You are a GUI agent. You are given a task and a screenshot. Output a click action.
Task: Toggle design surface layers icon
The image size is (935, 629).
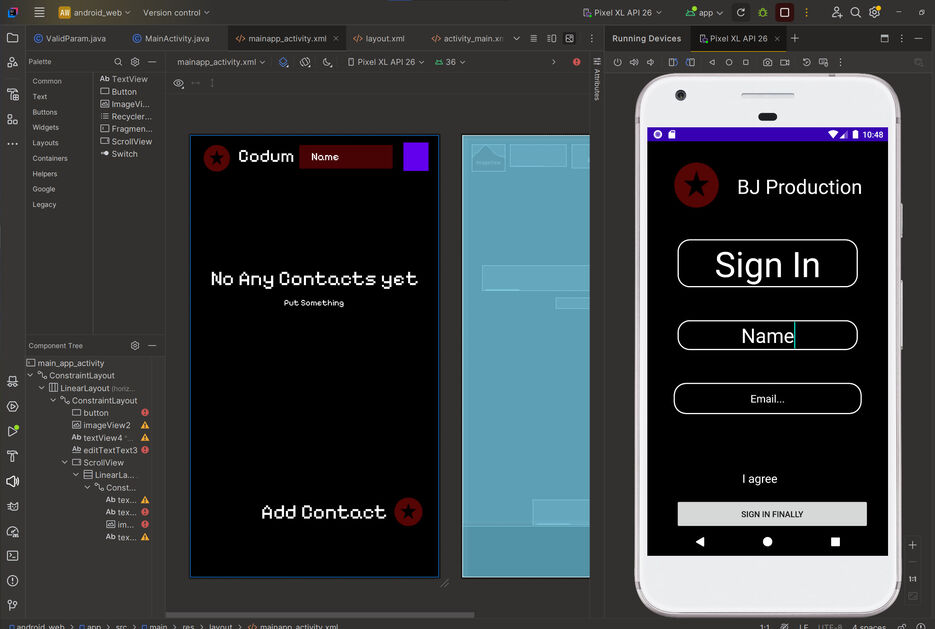coord(284,62)
